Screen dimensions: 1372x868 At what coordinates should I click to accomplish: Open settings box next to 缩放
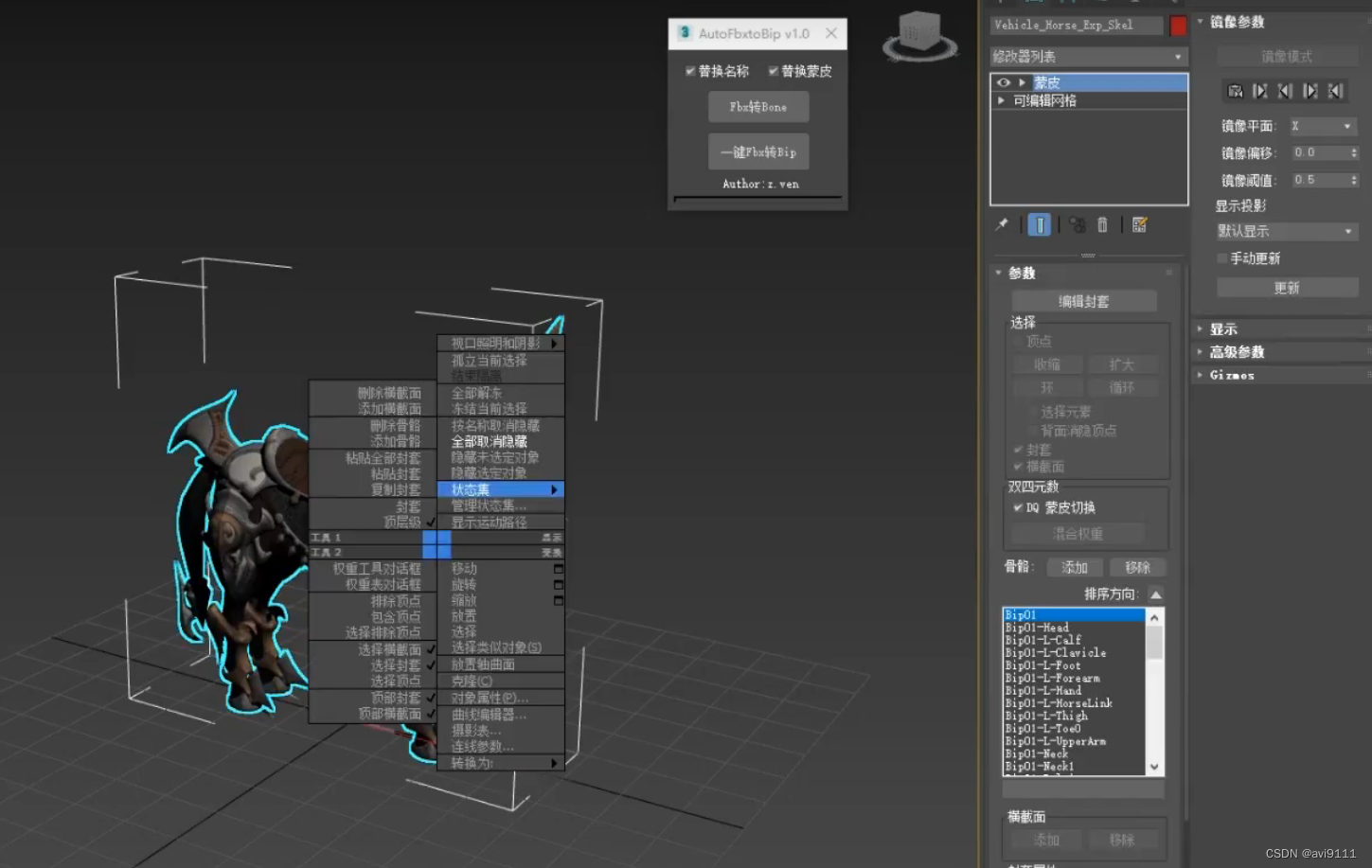[x=559, y=601]
